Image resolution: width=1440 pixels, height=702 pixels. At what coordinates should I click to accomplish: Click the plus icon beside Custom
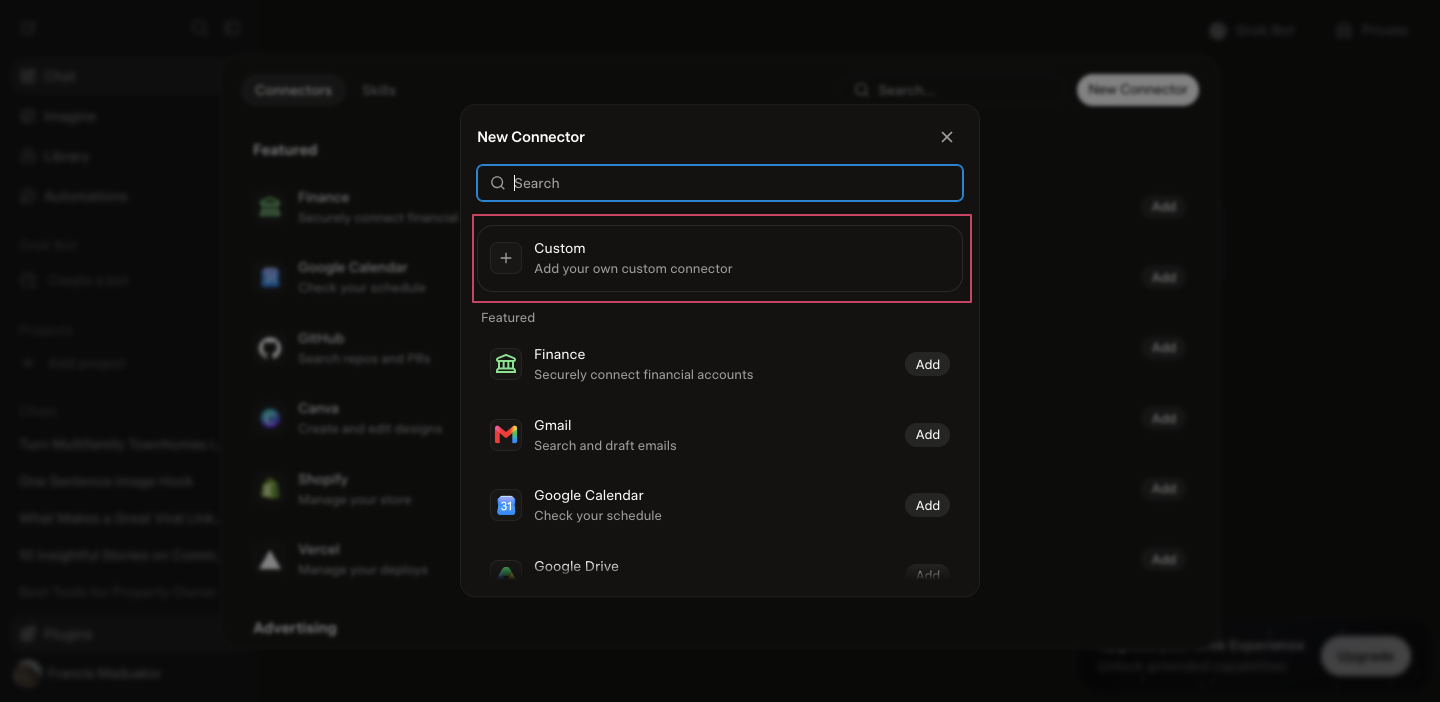point(506,258)
